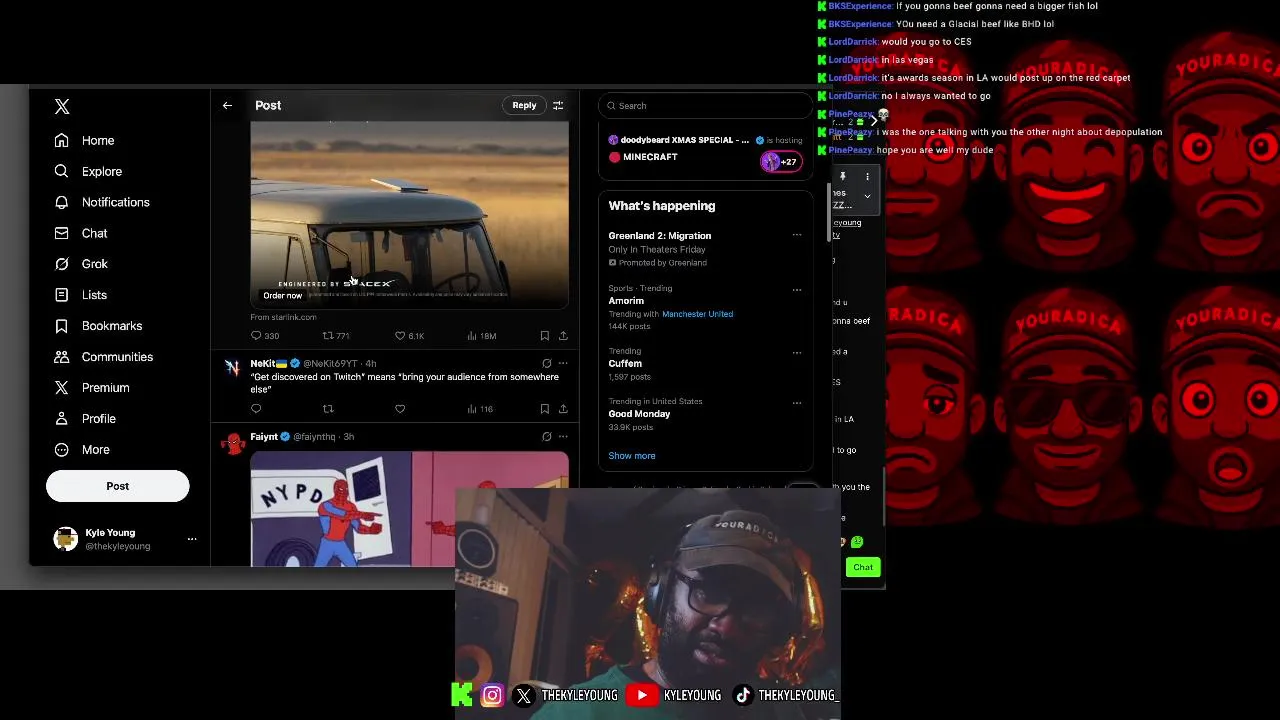Share the Starlink ad post
This screenshot has width=1280, height=720.
(563, 336)
